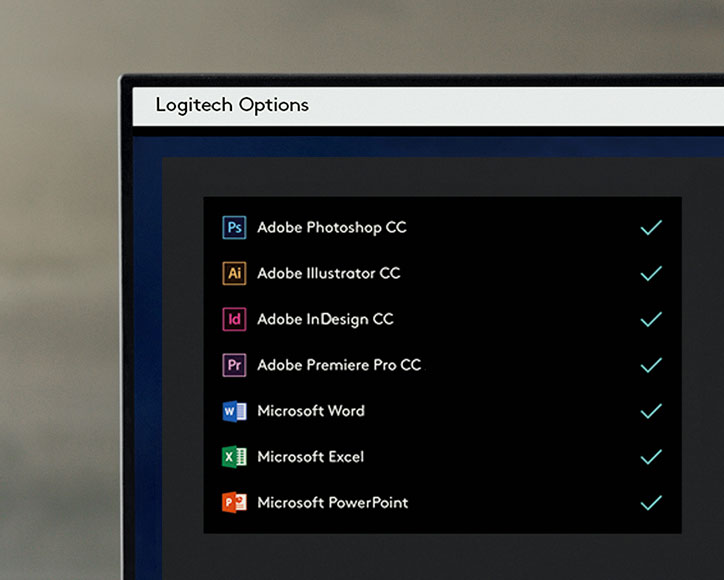Screen dimensions: 724x580
Task: Click the Premiere Pro Pr icon
Action: [x=234, y=365]
